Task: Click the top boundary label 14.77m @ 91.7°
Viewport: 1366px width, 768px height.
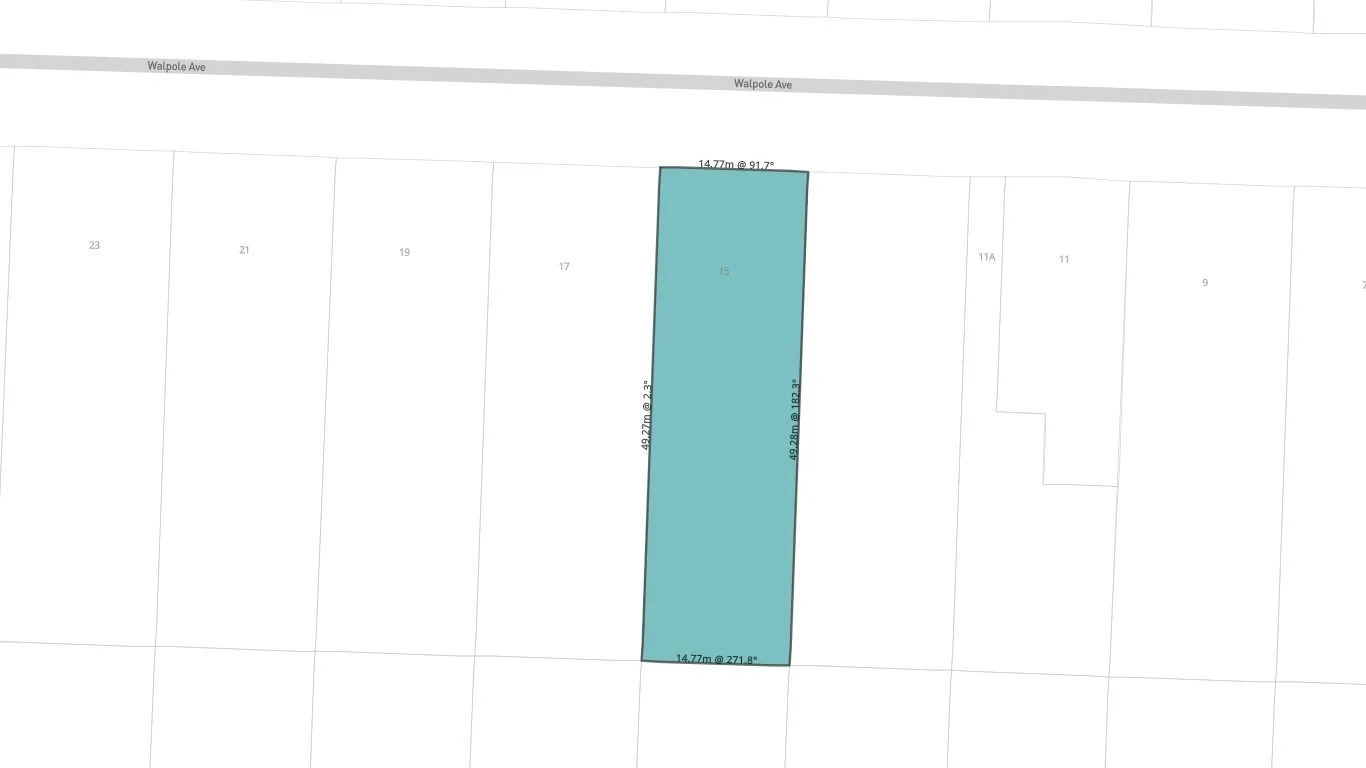Action: [736, 164]
